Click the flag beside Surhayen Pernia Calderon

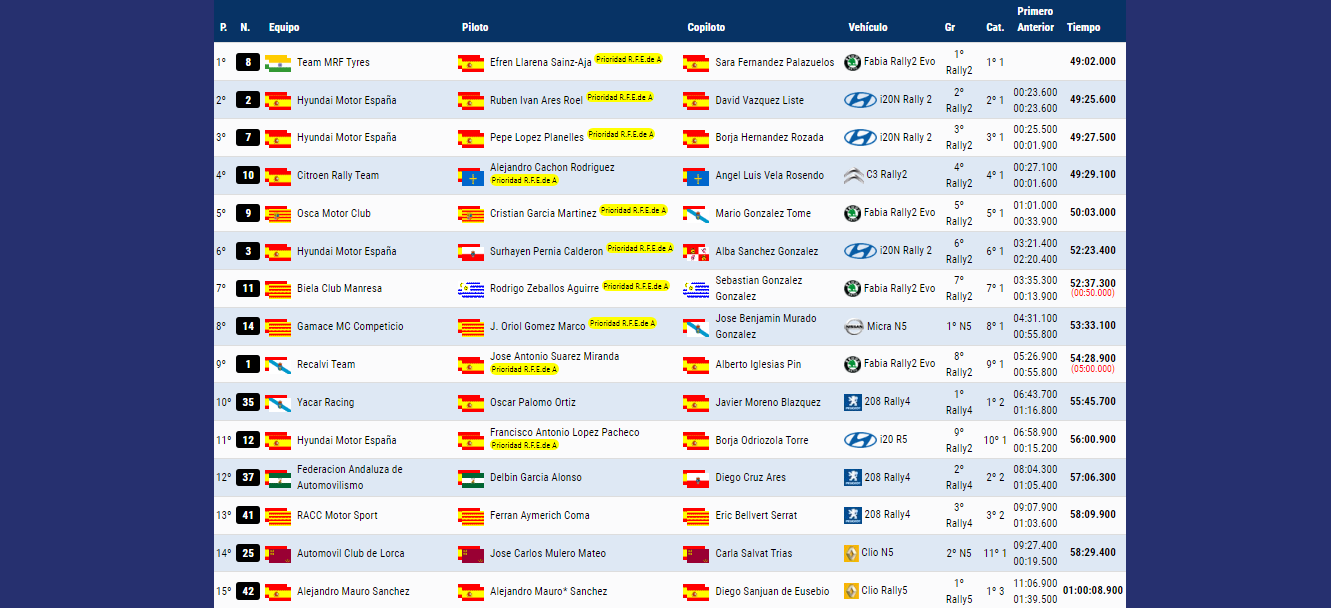tap(471, 251)
